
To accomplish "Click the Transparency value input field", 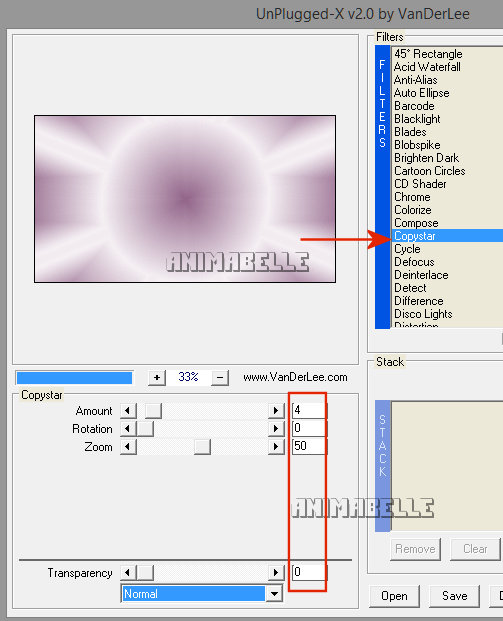I will [309, 572].
